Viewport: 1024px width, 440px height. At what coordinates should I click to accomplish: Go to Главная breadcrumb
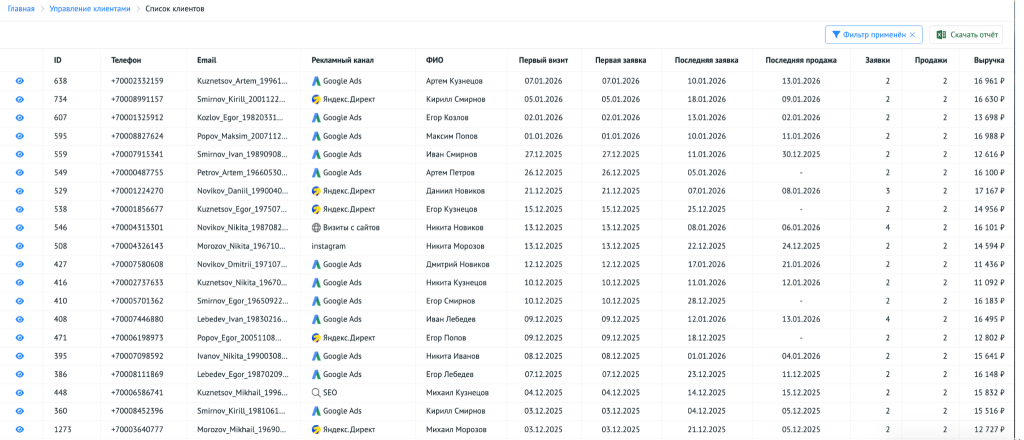pos(21,8)
